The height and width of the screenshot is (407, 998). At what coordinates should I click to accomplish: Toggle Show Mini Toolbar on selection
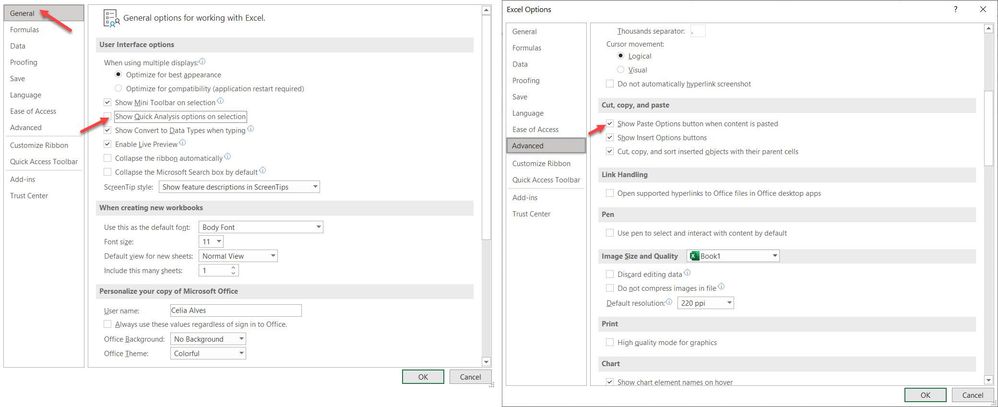107,103
